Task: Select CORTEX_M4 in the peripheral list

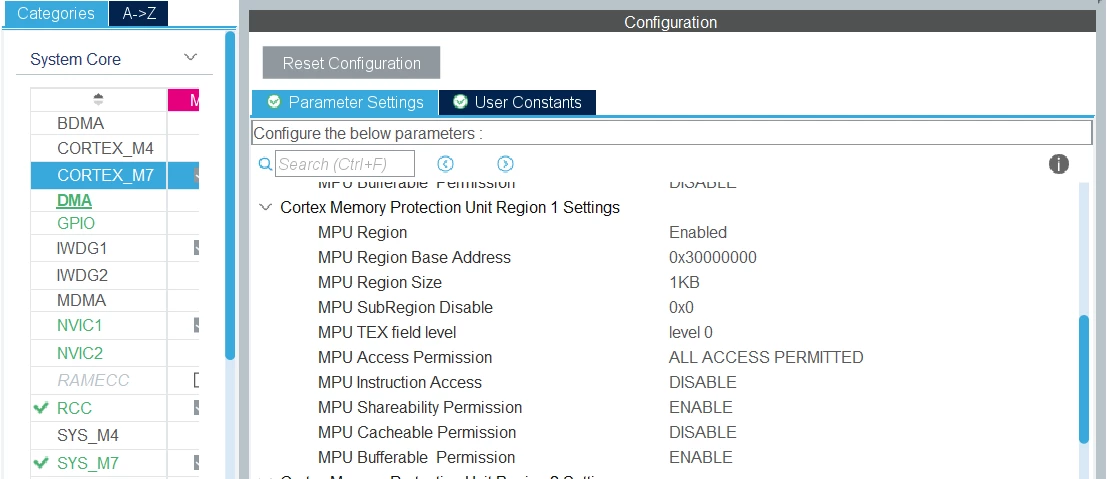Action: point(105,148)
